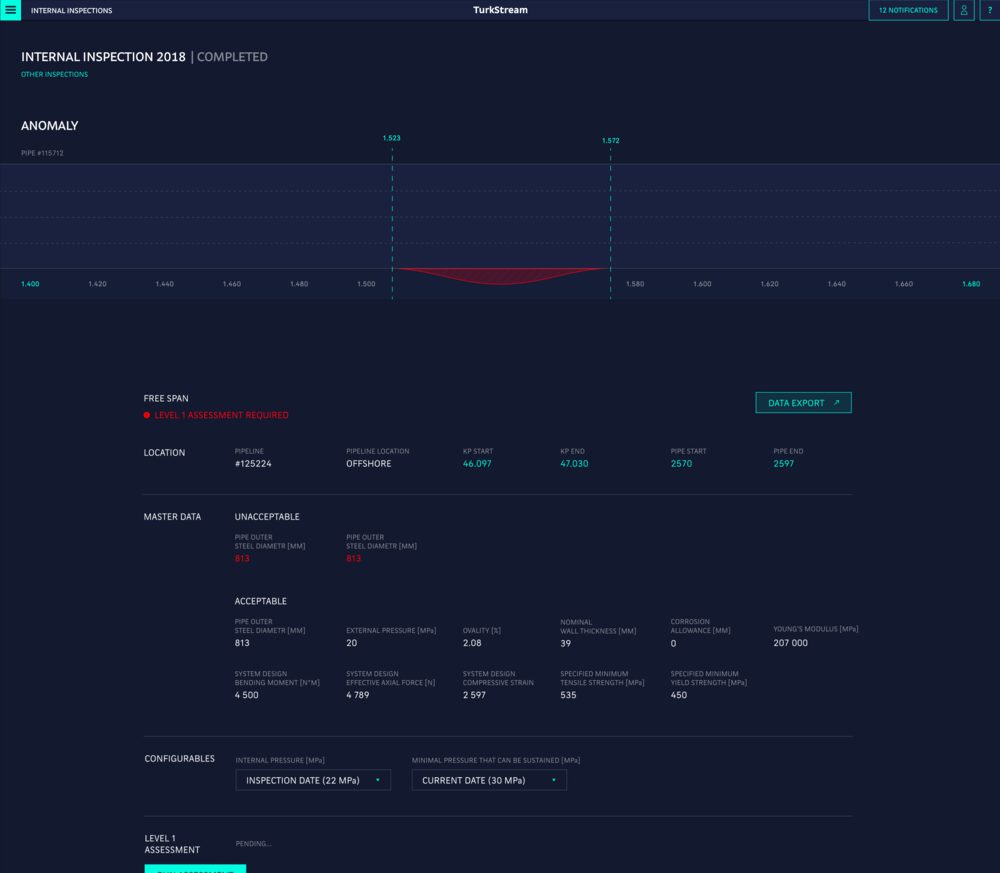Click the arrow icon in Data Export

click(x=836, y=403)
